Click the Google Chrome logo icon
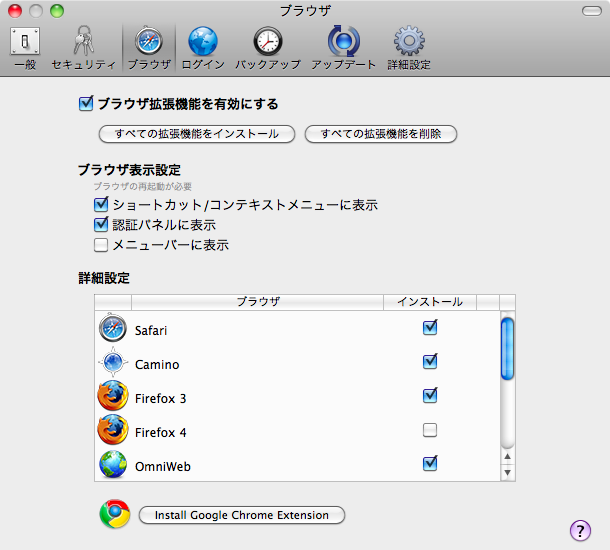The width and height of the screenshot is (610, 550). [115, 514]
